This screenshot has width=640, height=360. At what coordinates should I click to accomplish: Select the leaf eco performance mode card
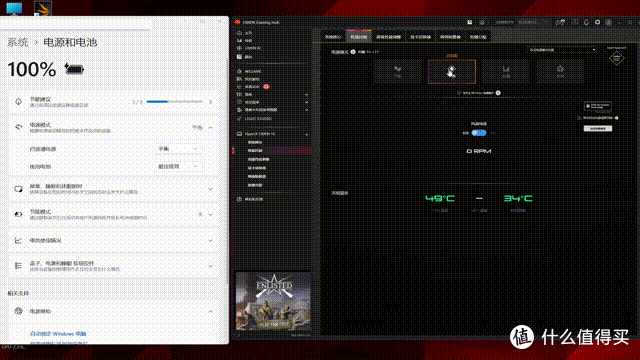tap(397, 71)
